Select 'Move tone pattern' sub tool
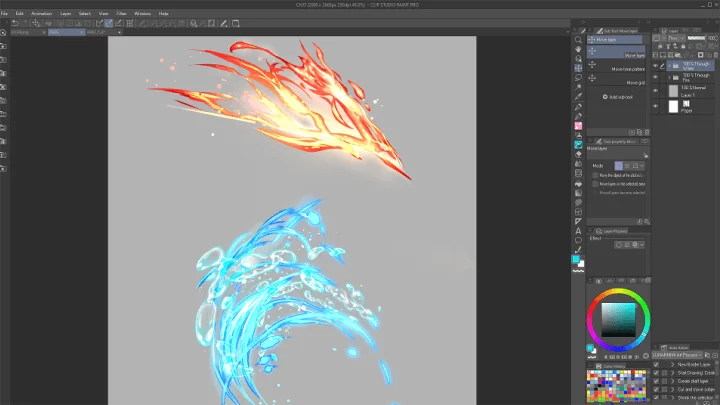720x405 pixels. [x=617, y=66]
